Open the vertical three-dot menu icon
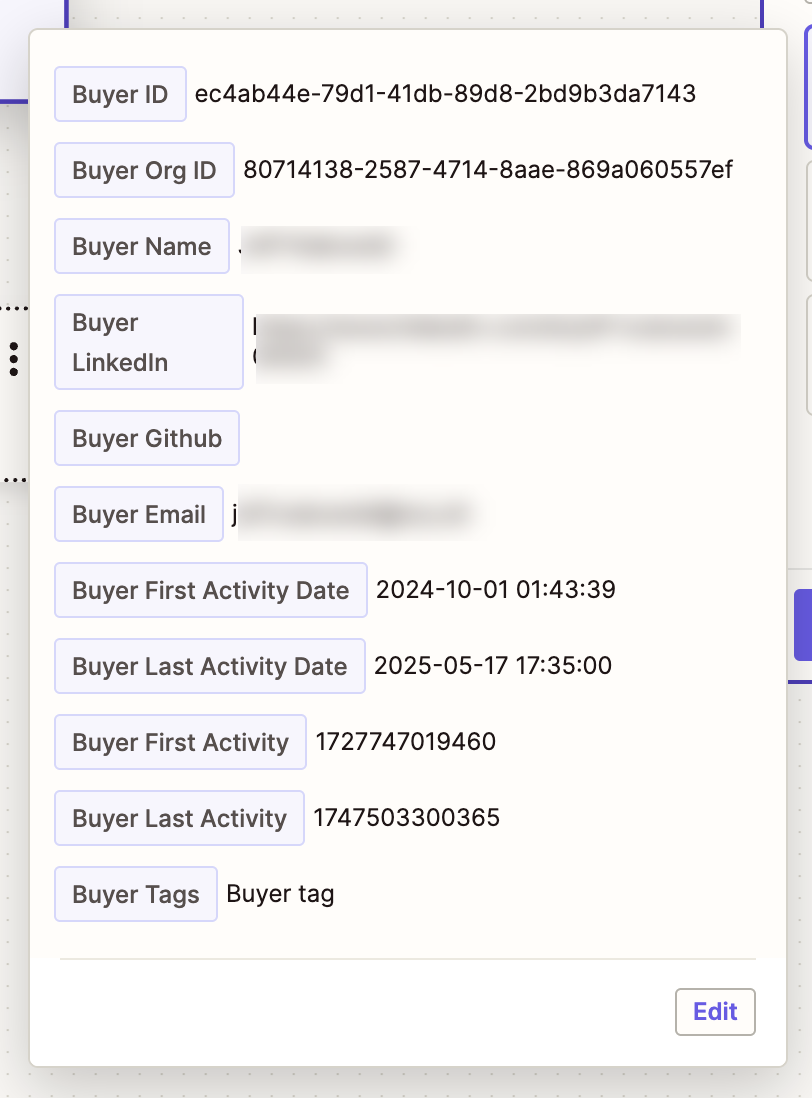 pyautogui.click(x=14, y=359)
